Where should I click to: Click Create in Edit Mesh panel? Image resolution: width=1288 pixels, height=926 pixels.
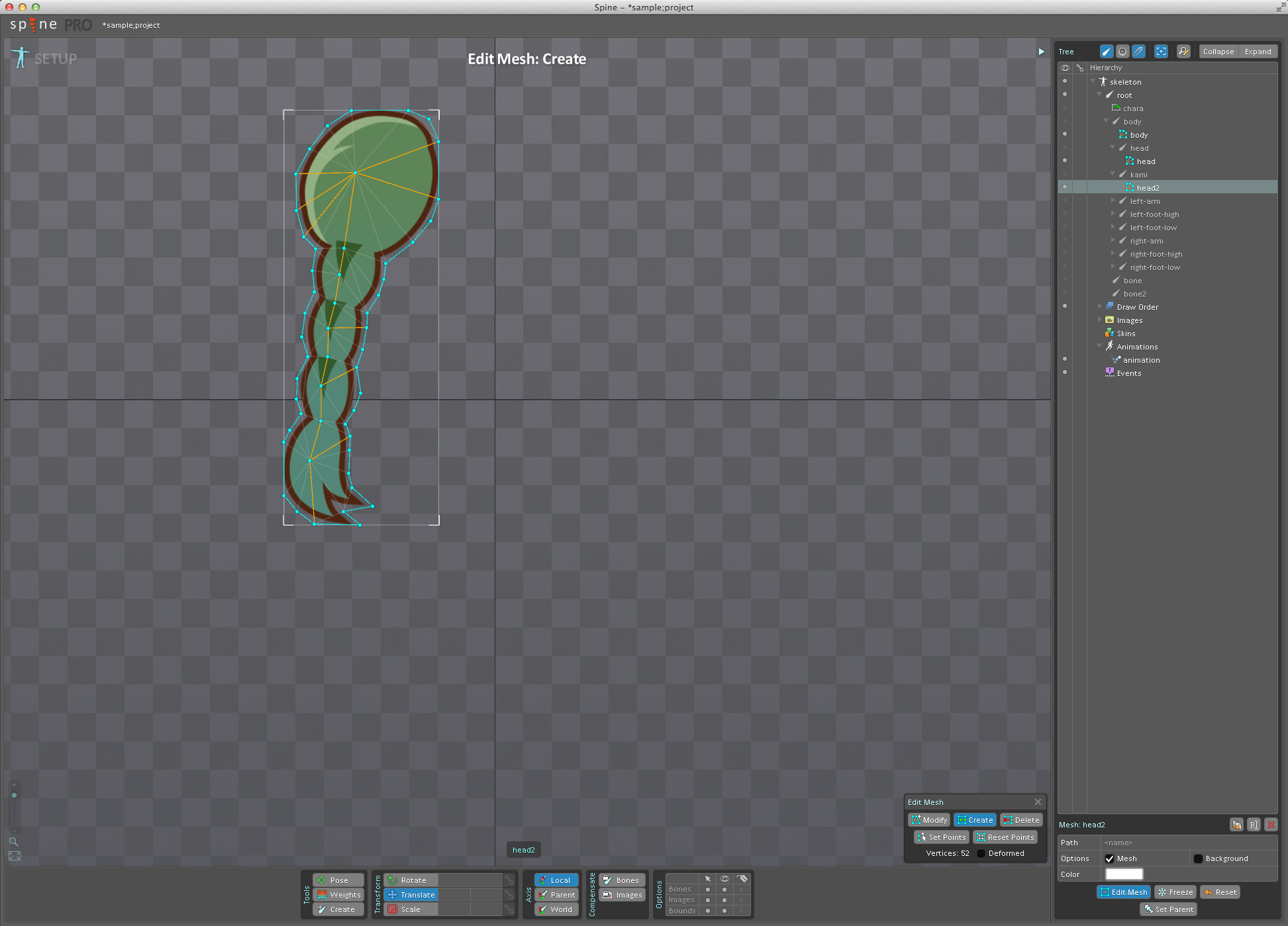(975, 820)
